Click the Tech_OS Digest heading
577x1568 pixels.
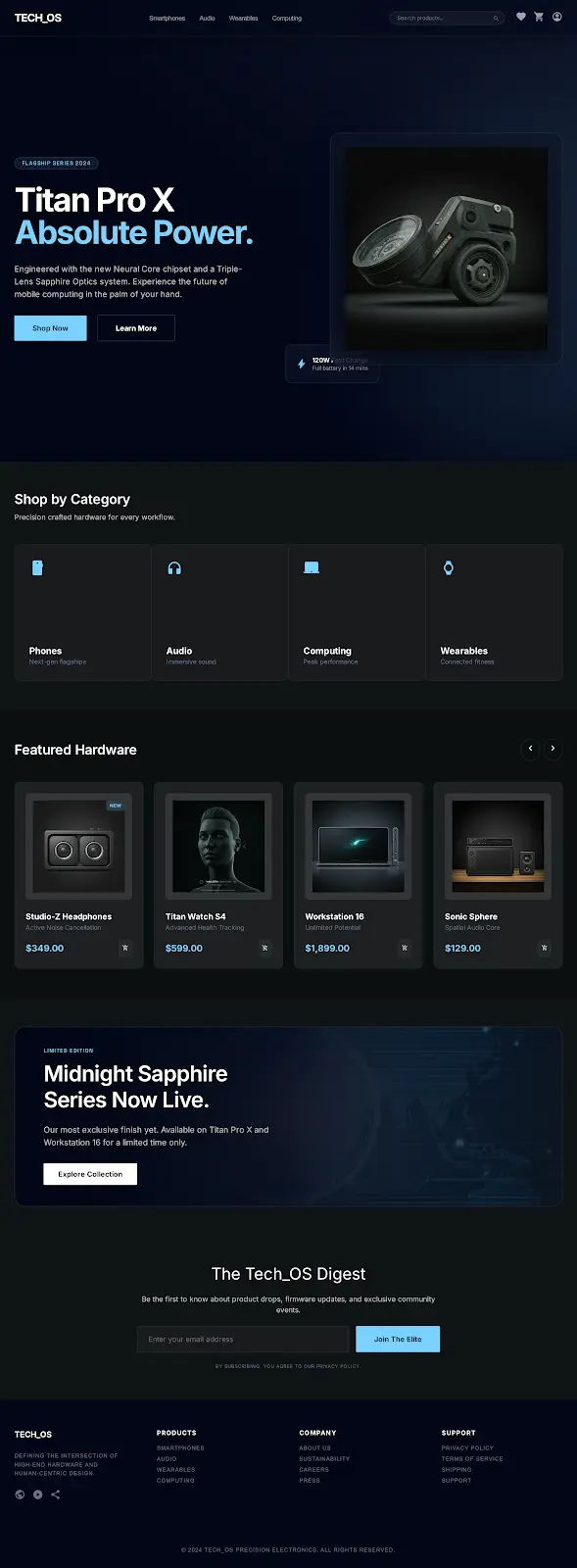coord(288,1274)
